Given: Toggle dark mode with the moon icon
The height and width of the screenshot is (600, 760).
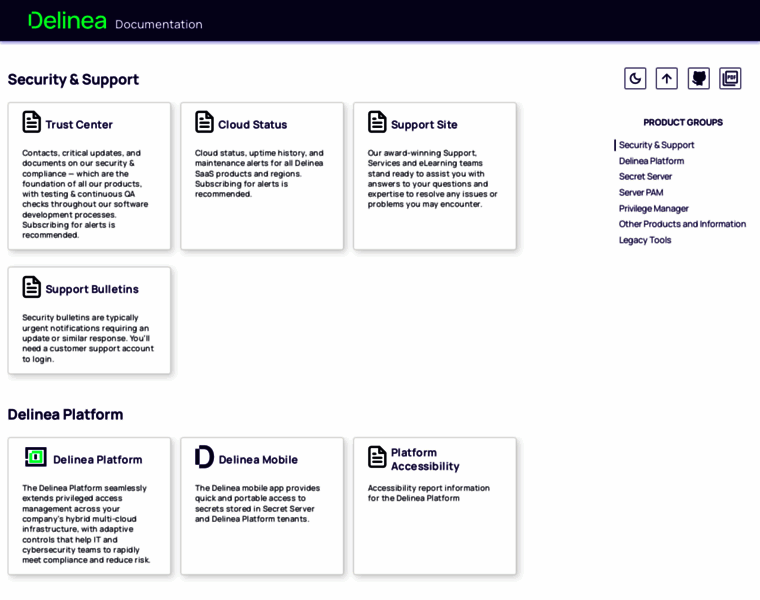Looking at the screenshot, I should pos(635,79).
